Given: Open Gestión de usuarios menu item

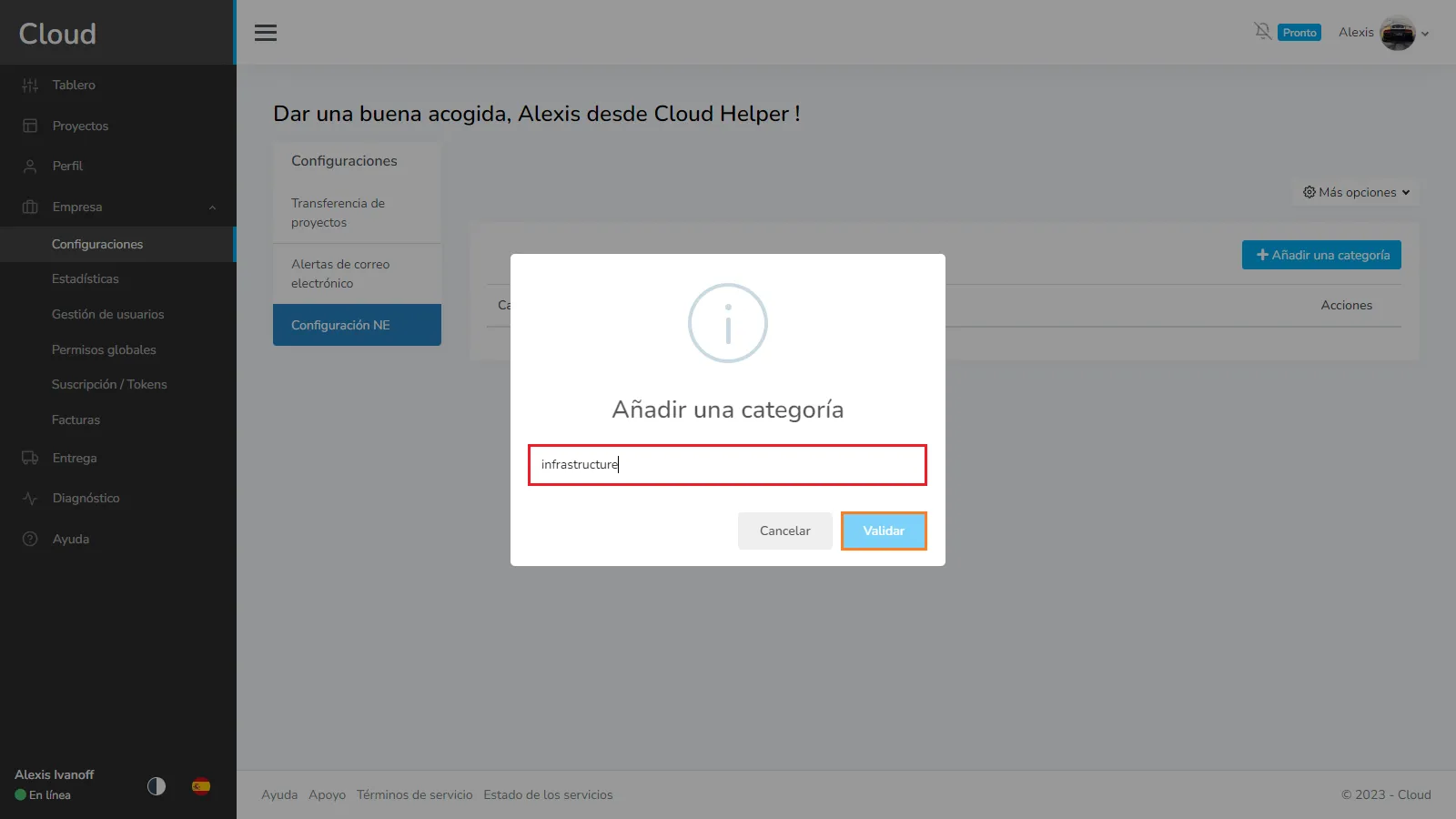Looking at the screenshot, I should (x=107, y=314).
